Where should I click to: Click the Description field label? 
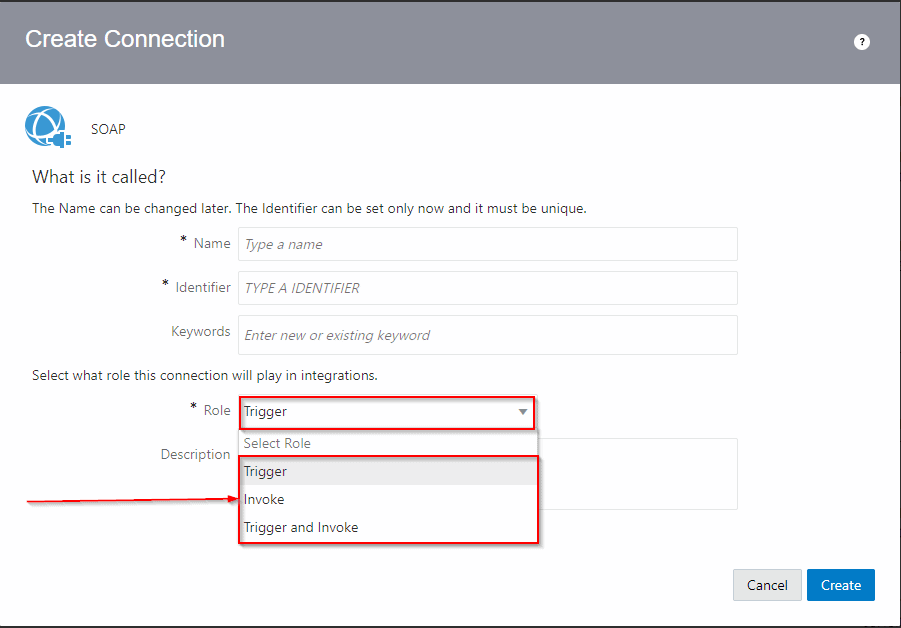click(195, 454)
